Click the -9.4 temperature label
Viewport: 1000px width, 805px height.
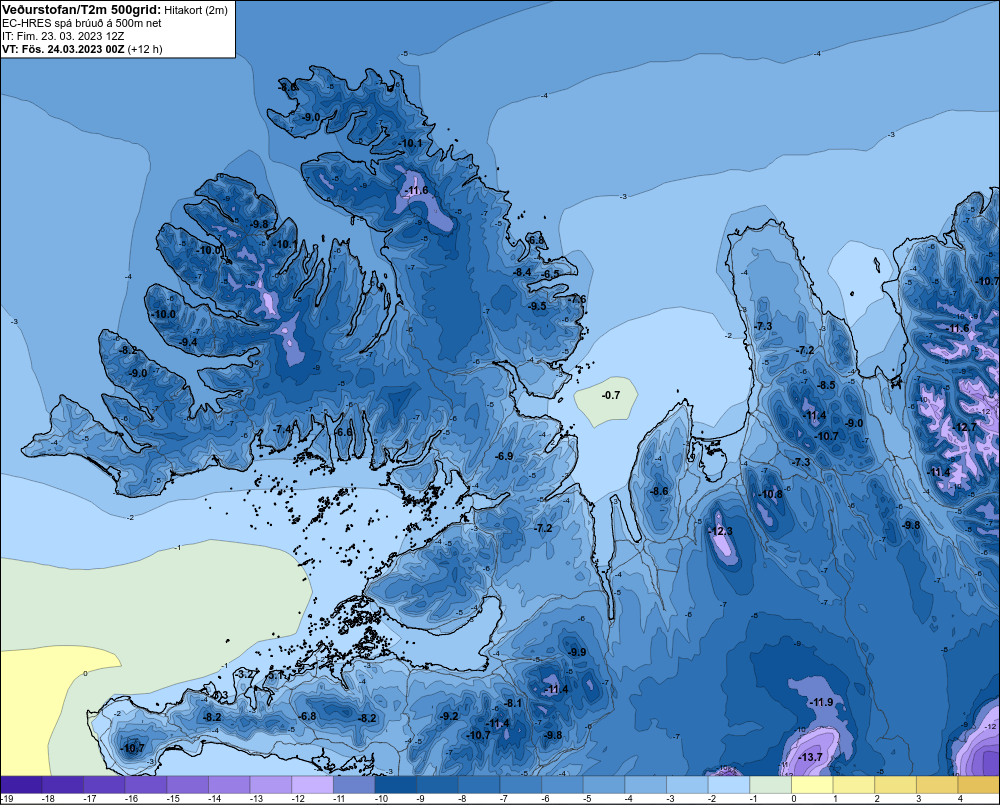click(x=188, y=343)
